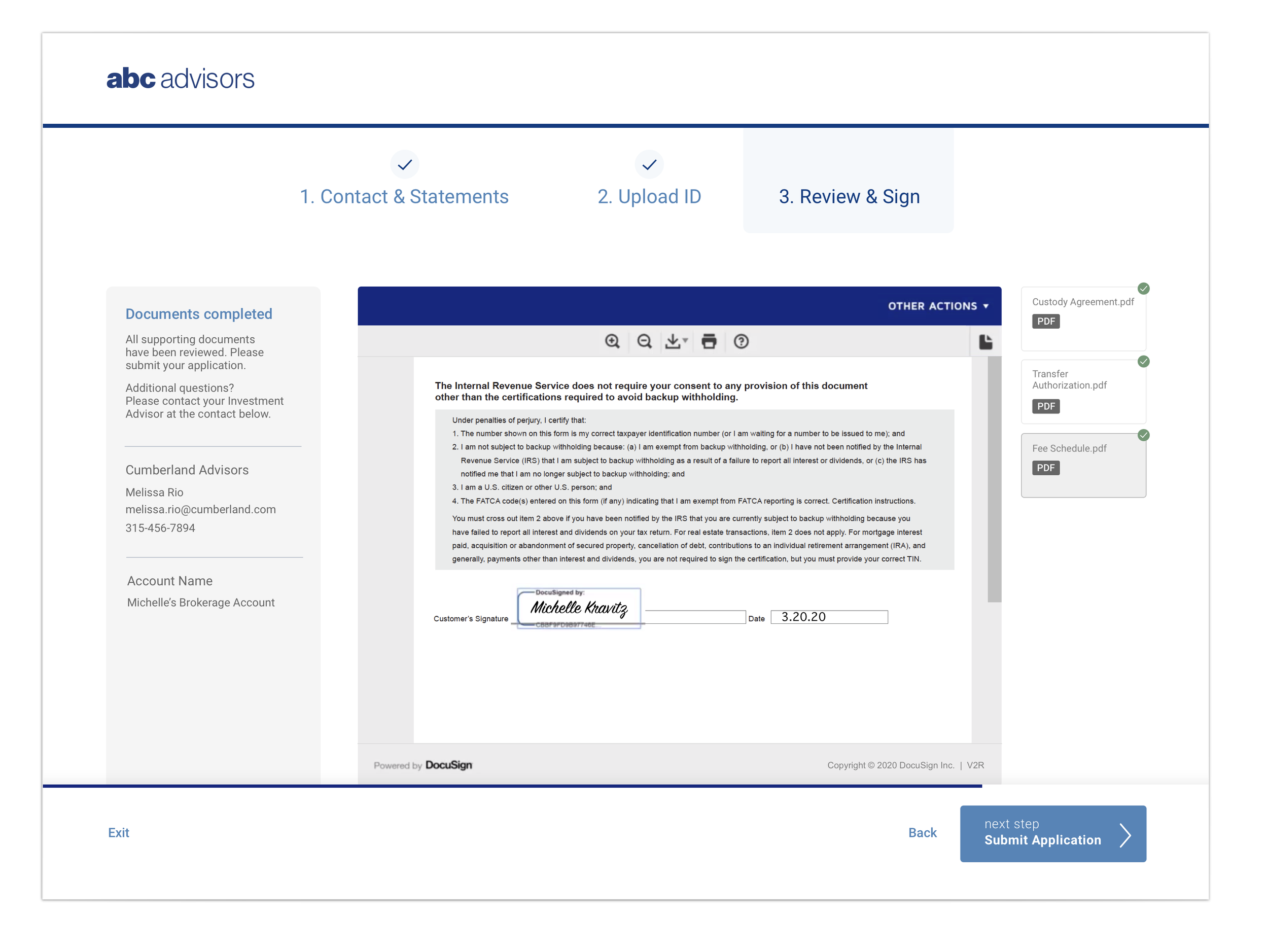Click the green check on Custody Agreement

[x=1144, y=288]
